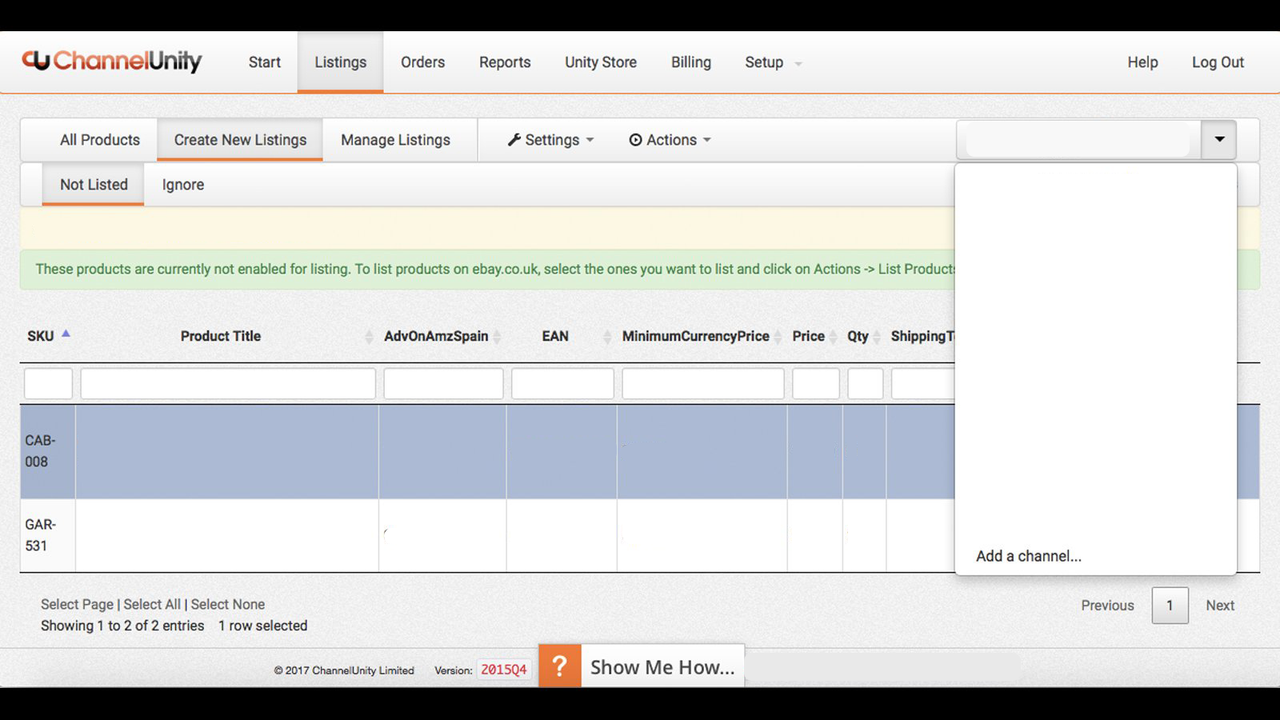Open the Settings wrench dropdown
The width and height of the screenshot is (1280, 720).
coord(550,140)
